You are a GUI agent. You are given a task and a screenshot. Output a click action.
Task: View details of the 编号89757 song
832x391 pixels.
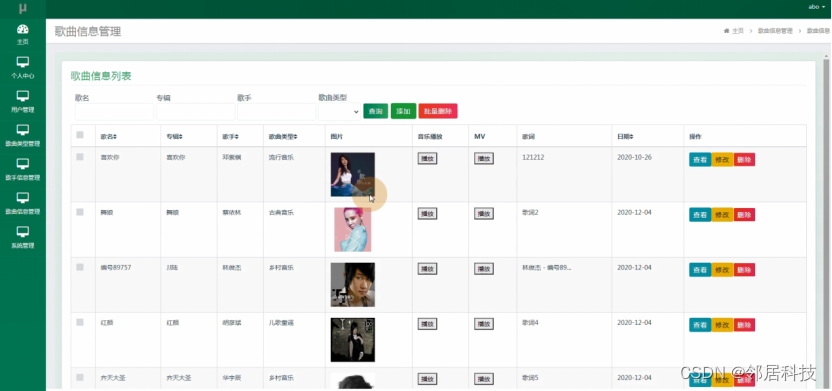pyautogui.click(x=700, y=270)
